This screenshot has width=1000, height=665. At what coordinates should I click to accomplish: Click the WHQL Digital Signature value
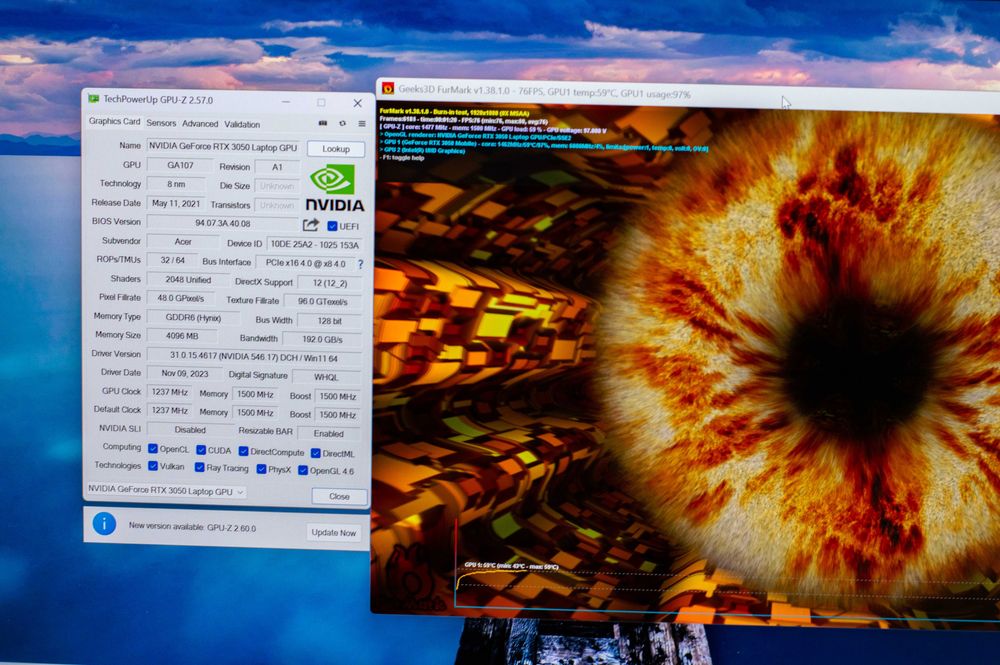tap(326, 377)
